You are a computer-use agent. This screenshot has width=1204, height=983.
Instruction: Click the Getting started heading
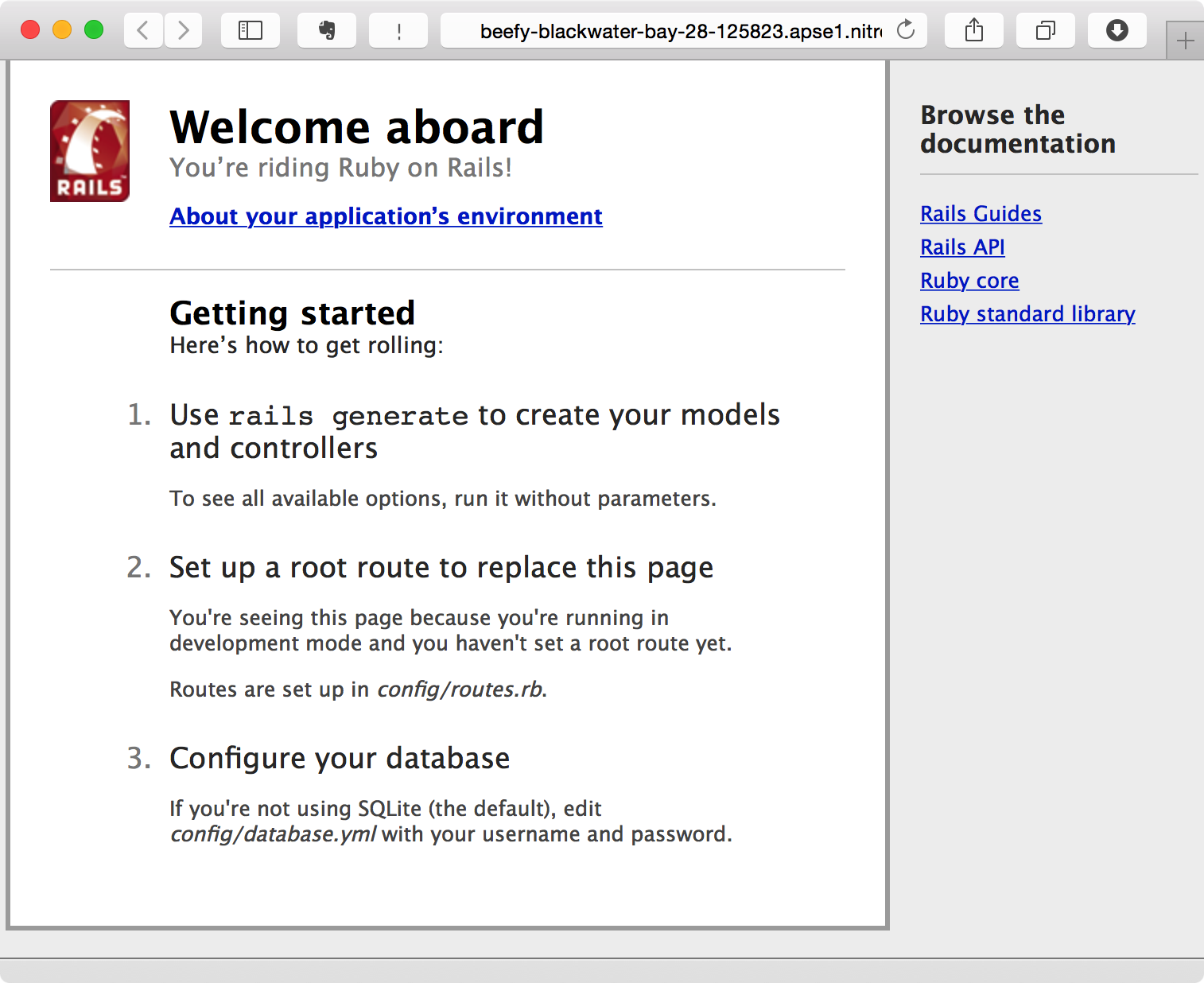point(291,312)
